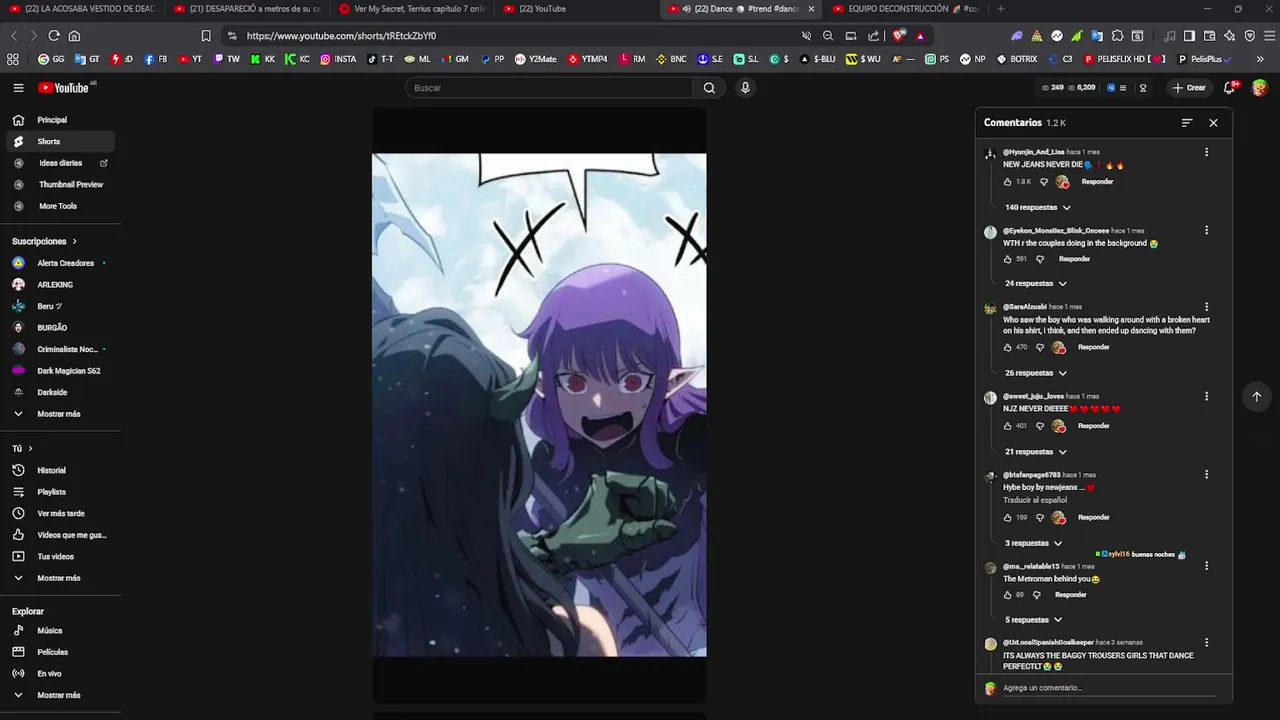Click the Buscar search field
1280x720 pixels.
[549, 88]
